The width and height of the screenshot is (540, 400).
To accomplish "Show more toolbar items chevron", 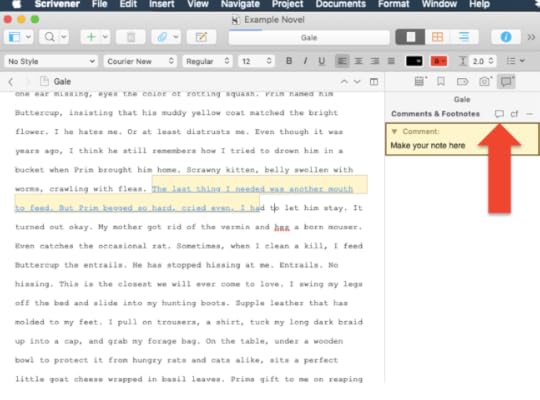I will click(x=531, y=37).
